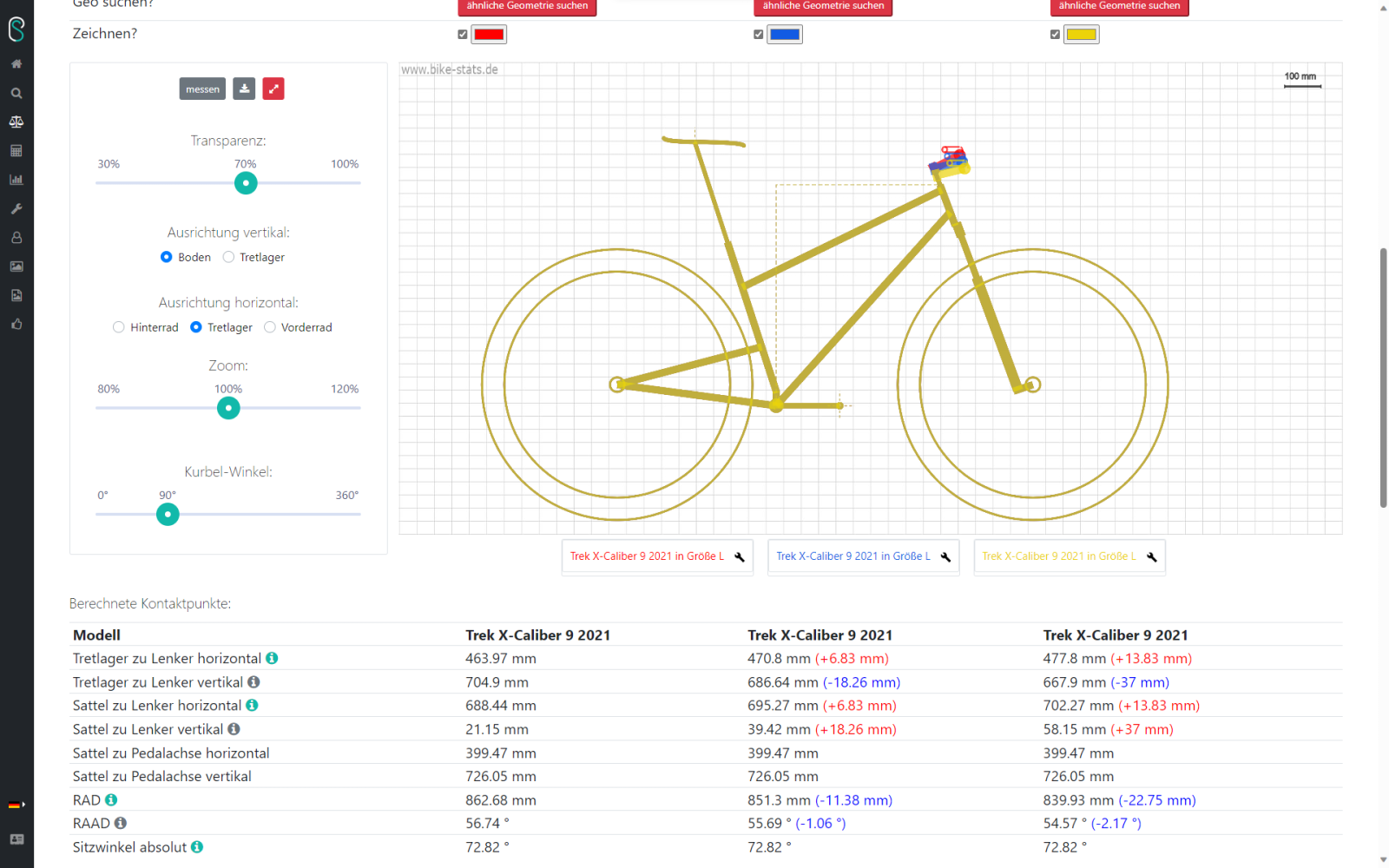Click wrench on blue Trek X-Caliber label

tap(945, 556)
